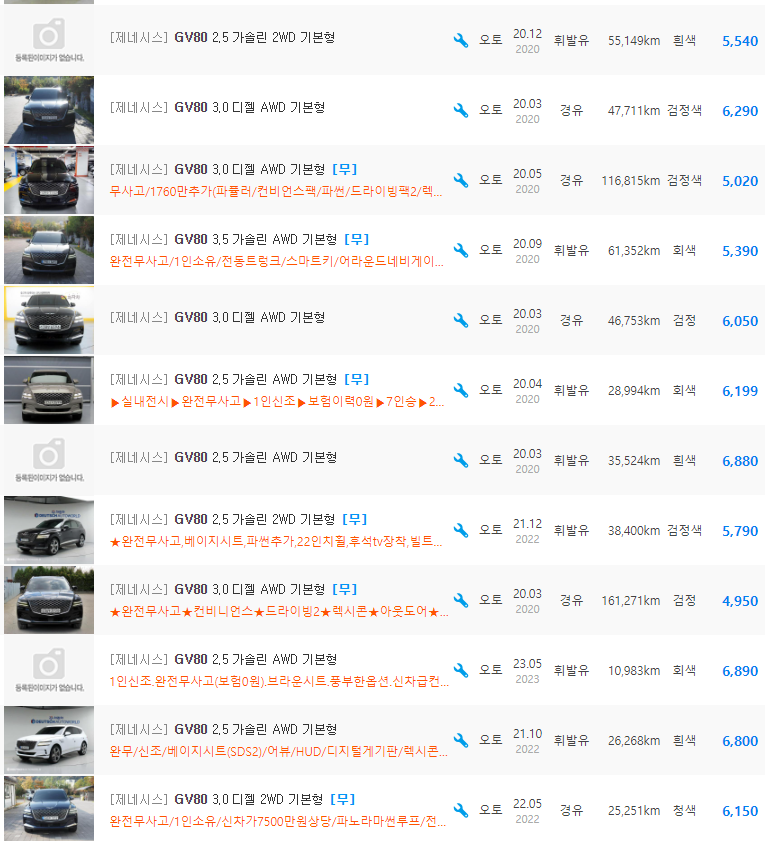Viewport: 765px width, 841px height.
Task: Click price 6,890
Action: tap(740, 671)
